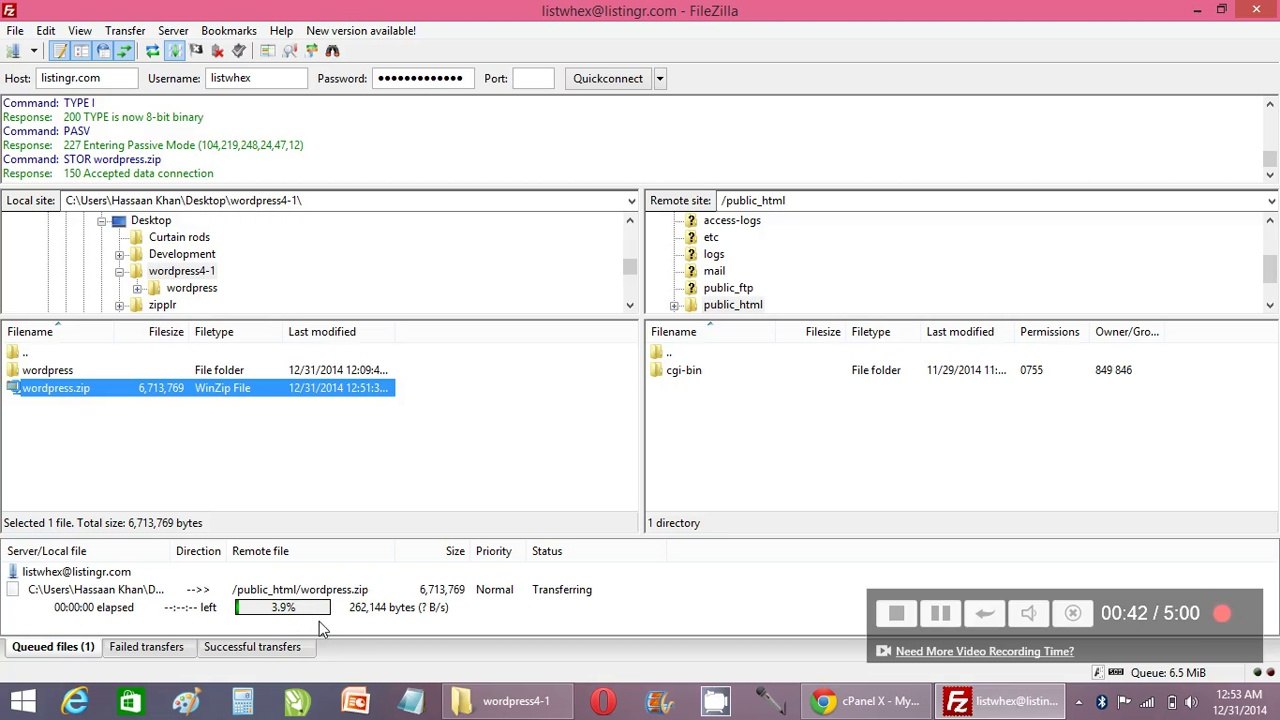Click the recorder speaker icon

coord(1028,613)
